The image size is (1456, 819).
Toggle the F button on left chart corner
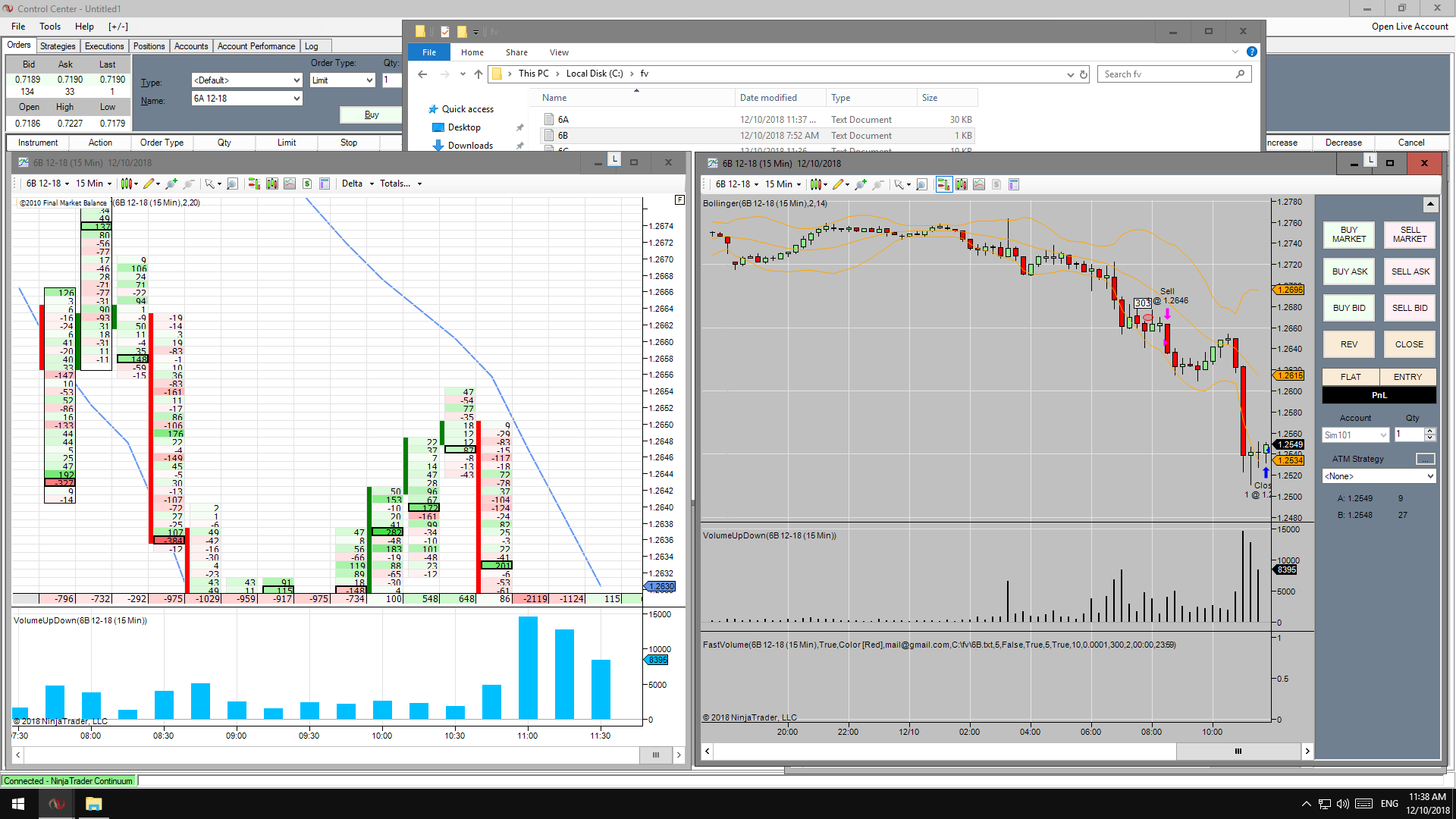tap(679, 200)
